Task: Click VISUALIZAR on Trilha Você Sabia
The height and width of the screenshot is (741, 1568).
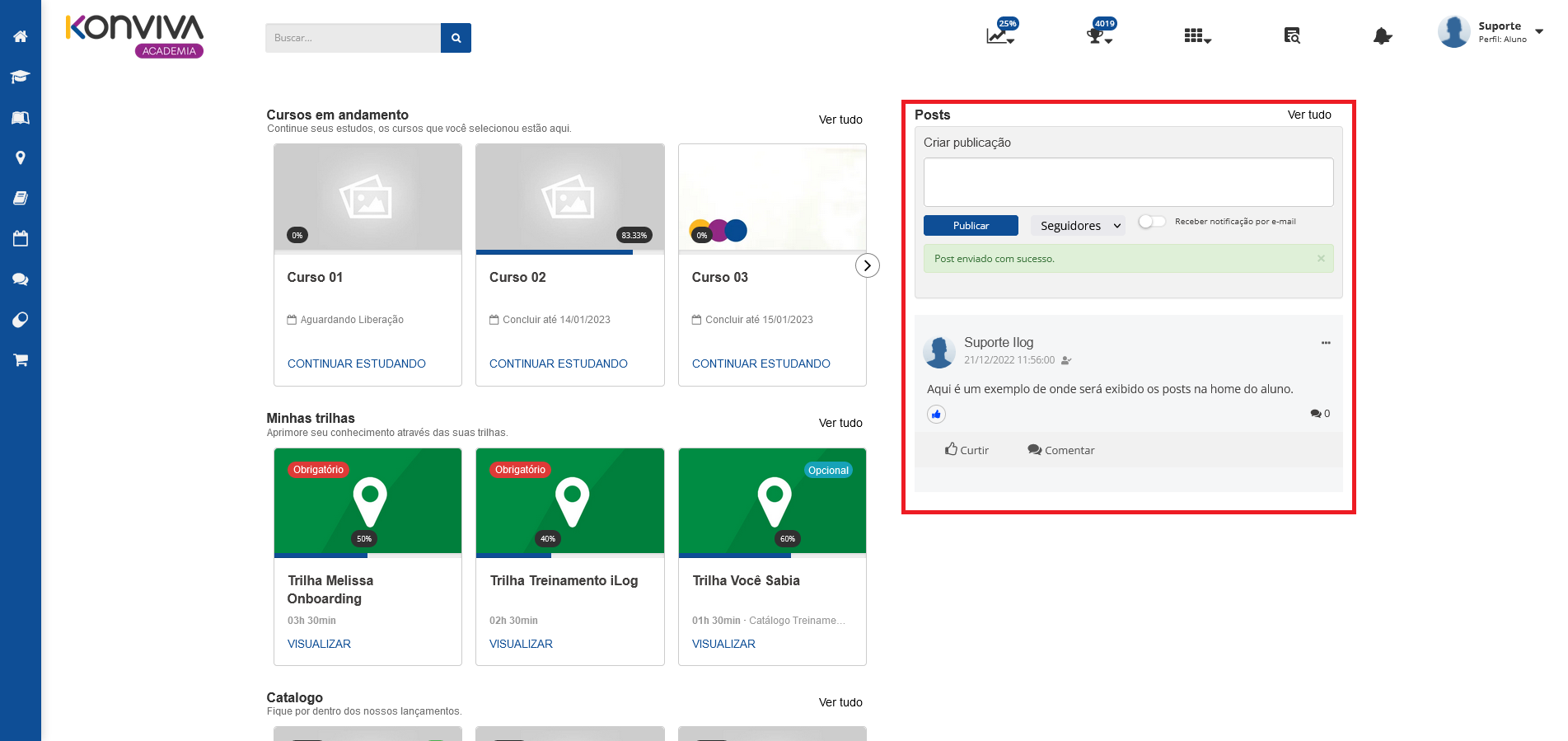Action: (x=723, y=644)
